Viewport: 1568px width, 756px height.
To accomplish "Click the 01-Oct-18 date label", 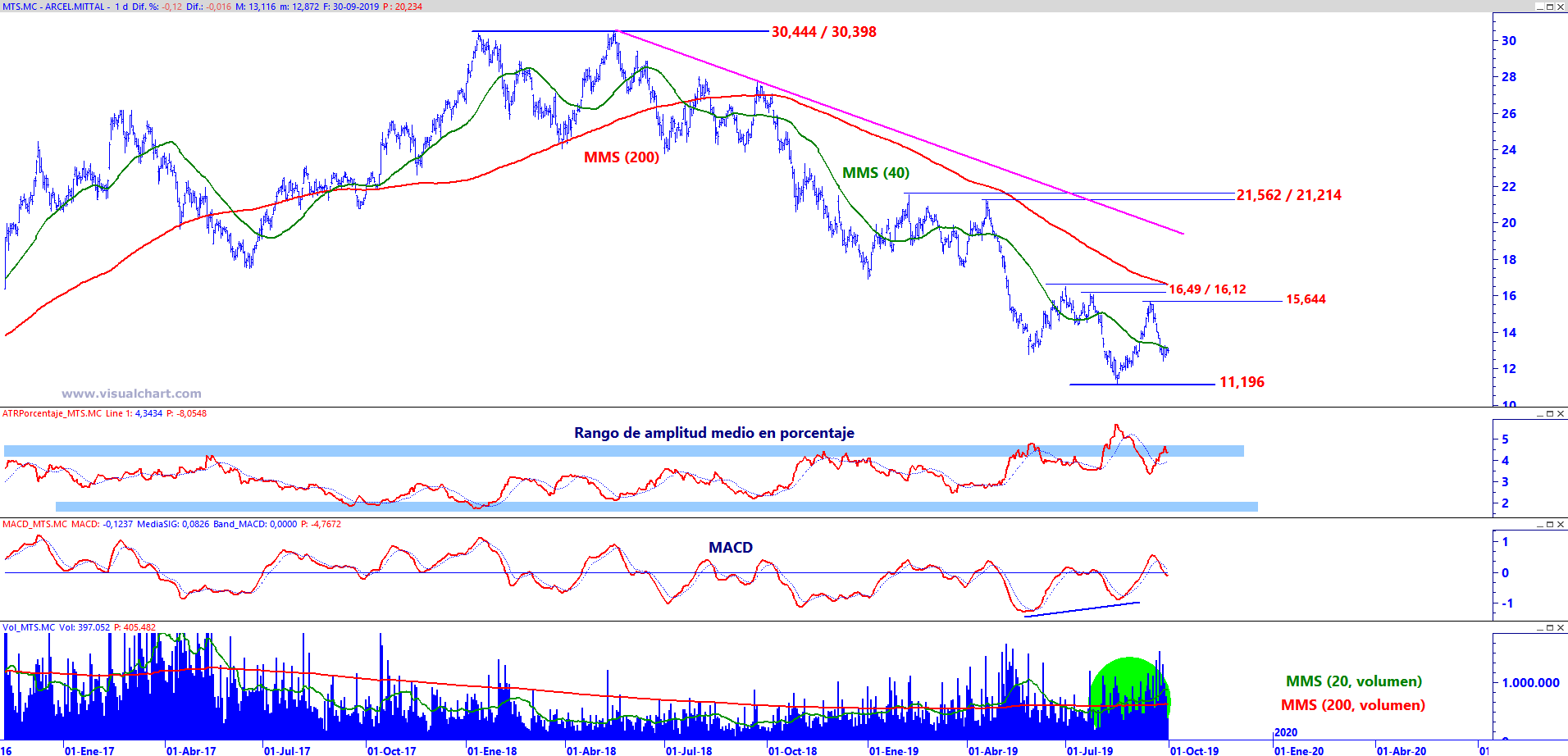I will (792, 750).
